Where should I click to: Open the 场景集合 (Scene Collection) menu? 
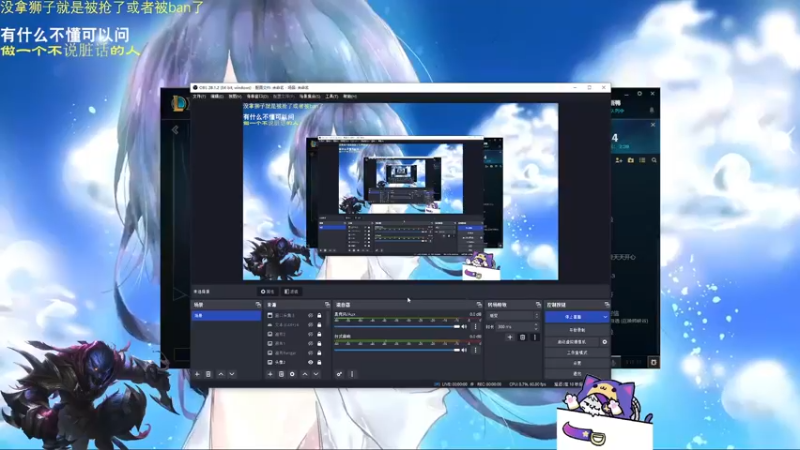[x=310, y=96]
